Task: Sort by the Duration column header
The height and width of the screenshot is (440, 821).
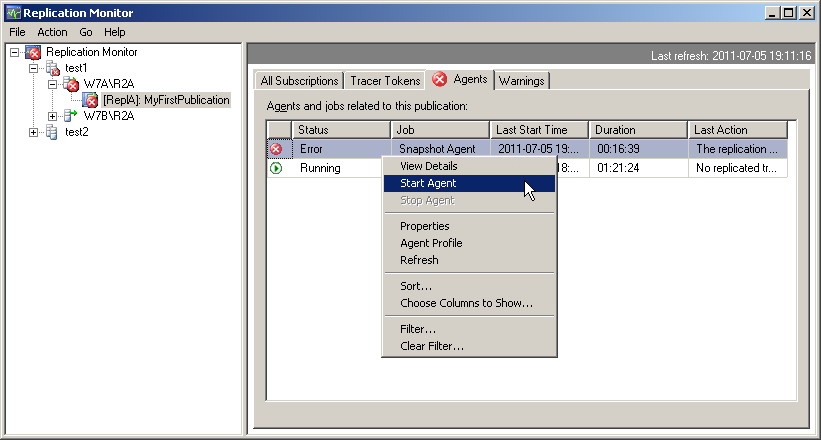Action: tap(638, 130)
